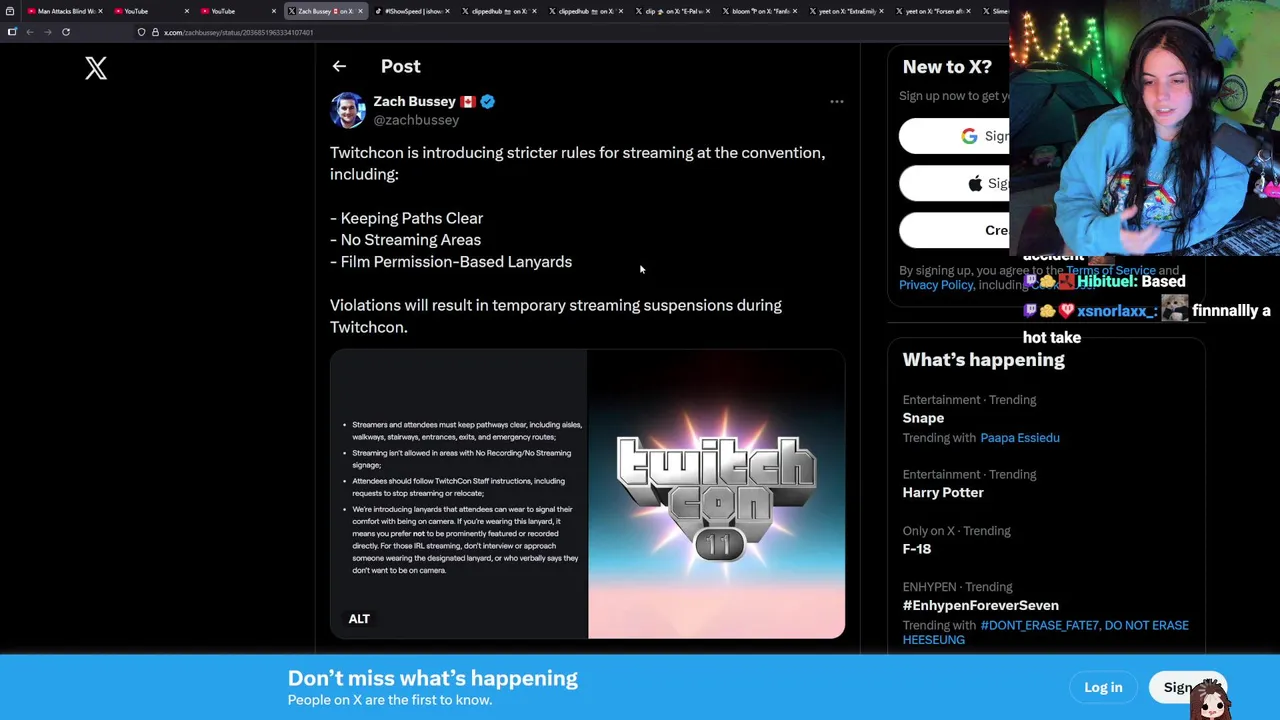
Task: Open the TwitchCon rules text image
Action: (x=459, y=494)
